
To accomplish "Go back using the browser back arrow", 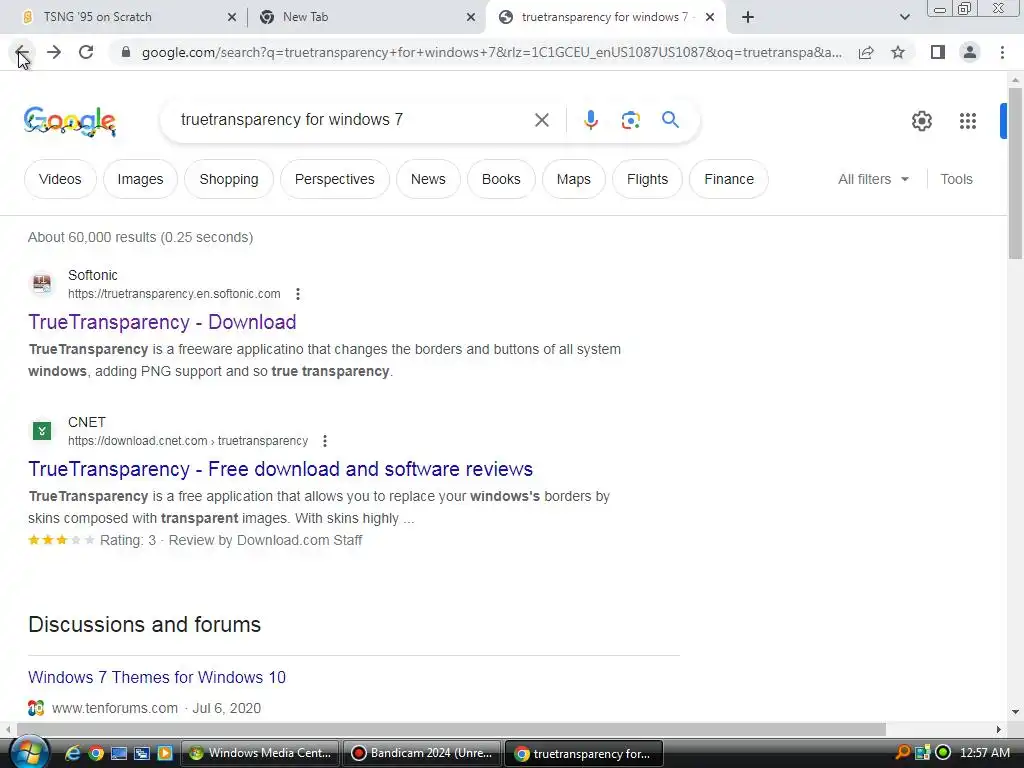I will (x=21, y=52).
